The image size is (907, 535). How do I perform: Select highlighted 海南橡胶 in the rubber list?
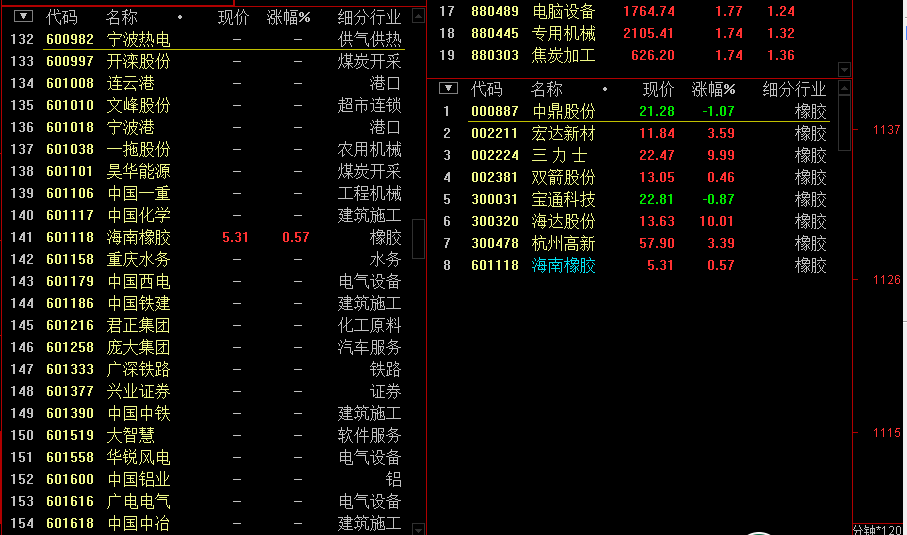pos(635,265)
